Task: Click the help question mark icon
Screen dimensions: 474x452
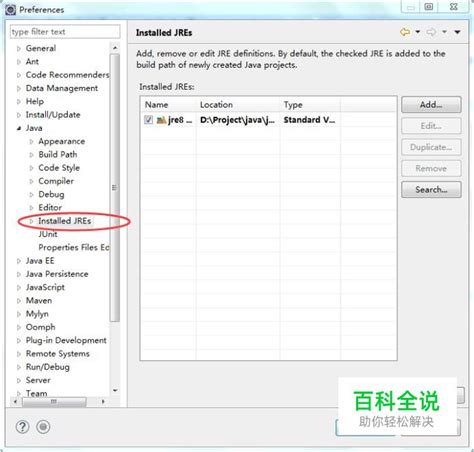Action: click(x=22, y=427)
